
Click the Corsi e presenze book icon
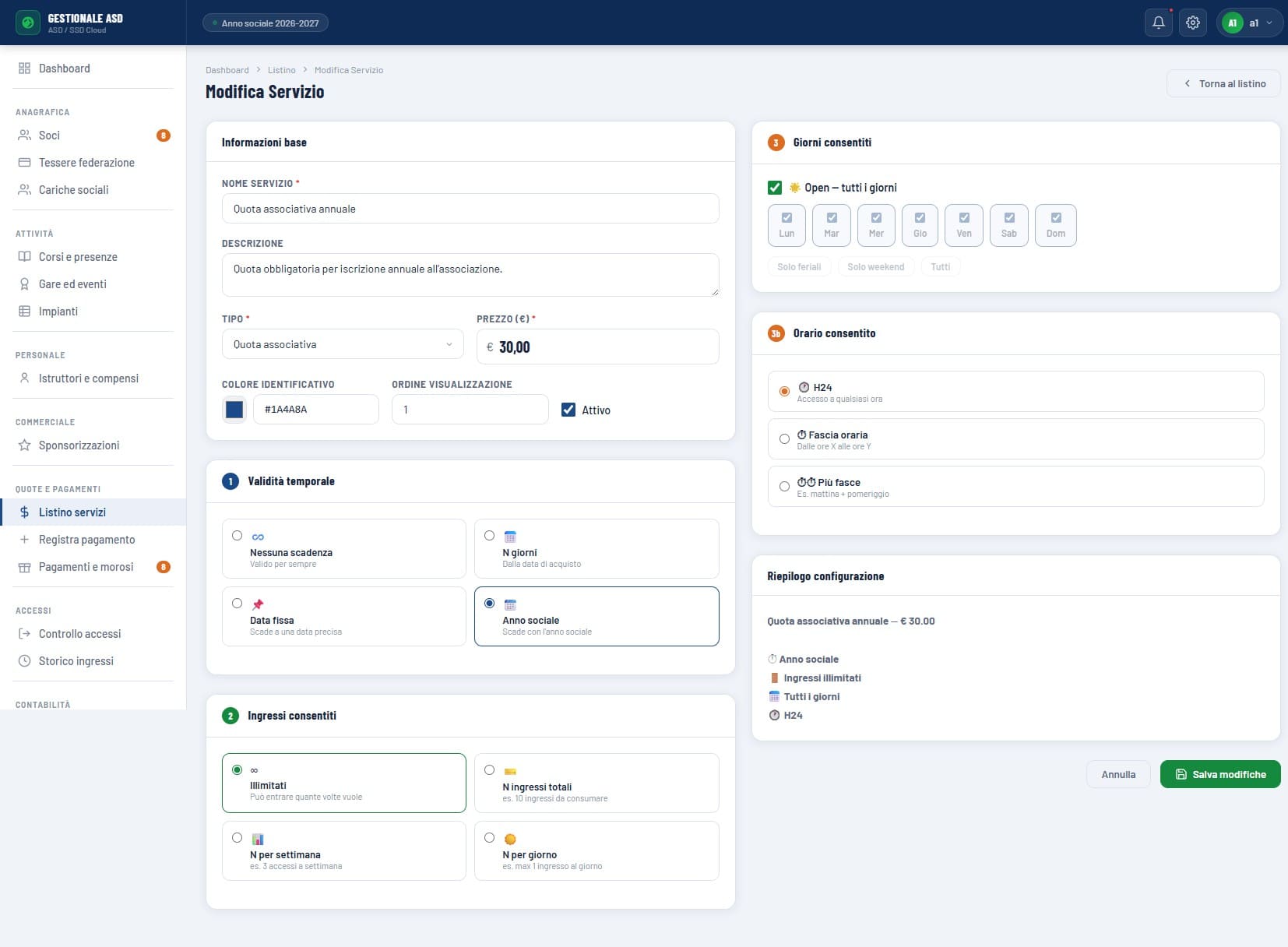click(x=24, y=257)
